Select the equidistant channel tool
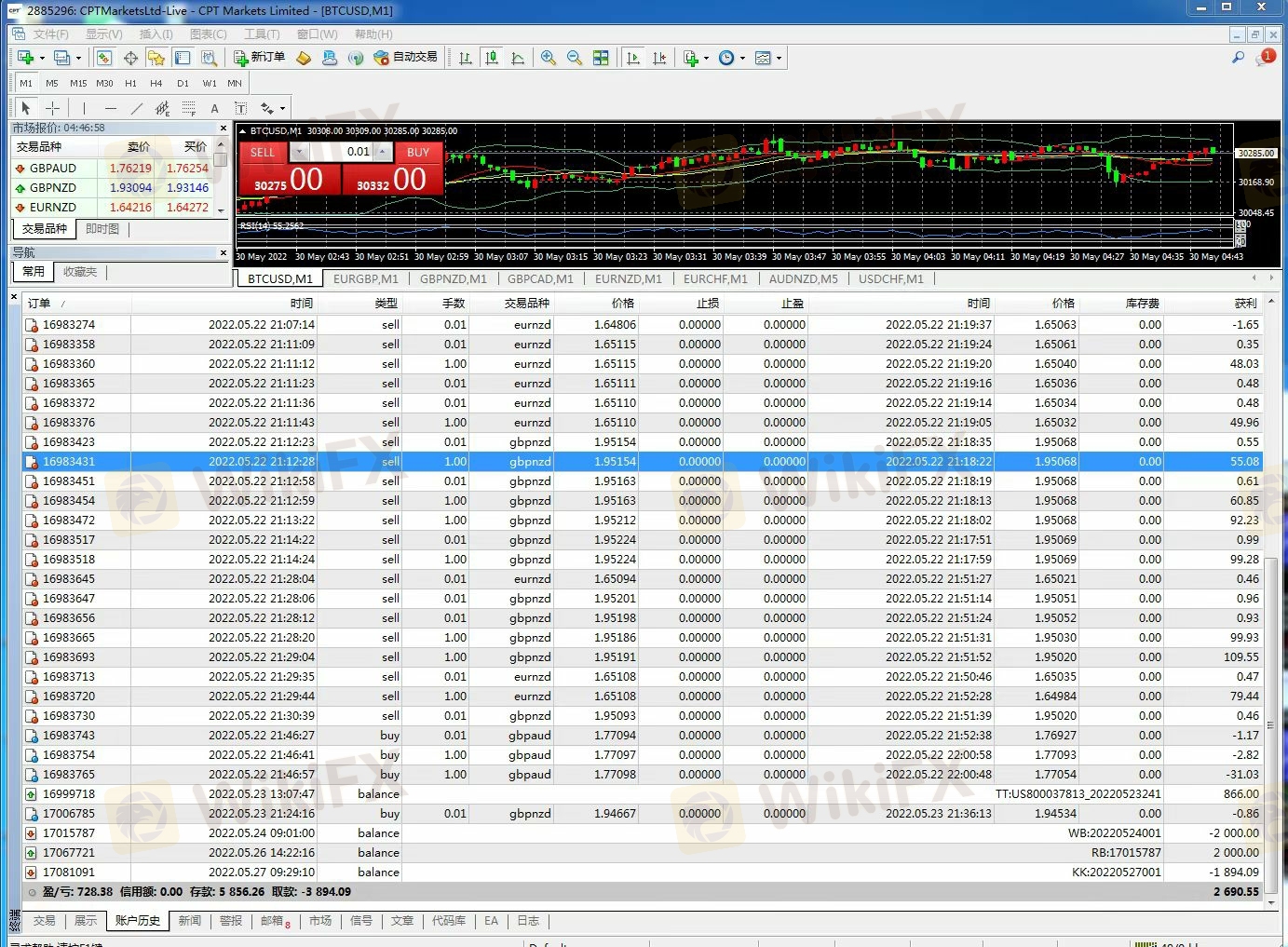The height and width of the screenshot is (947, 1288). click(162, 108)
